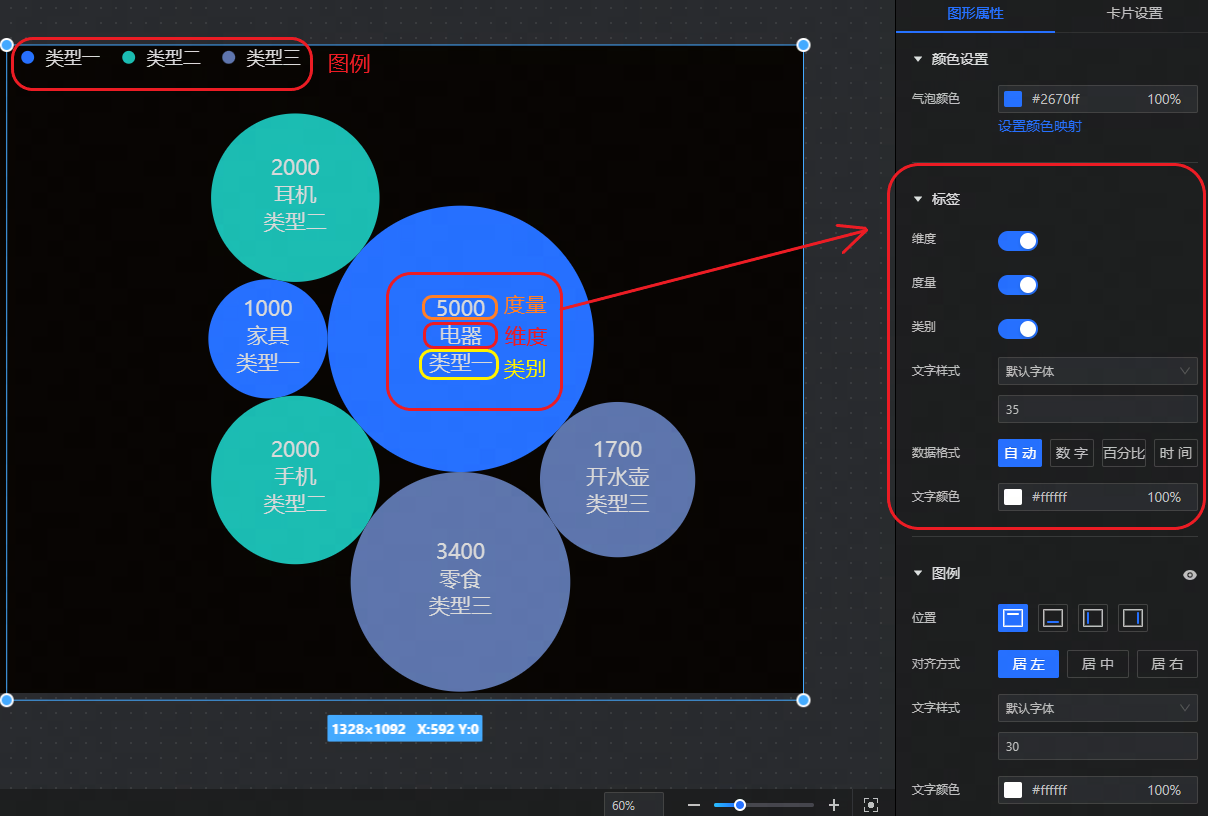
Task: Select the 百分比 data format button
Action: tap(1124, 453)
